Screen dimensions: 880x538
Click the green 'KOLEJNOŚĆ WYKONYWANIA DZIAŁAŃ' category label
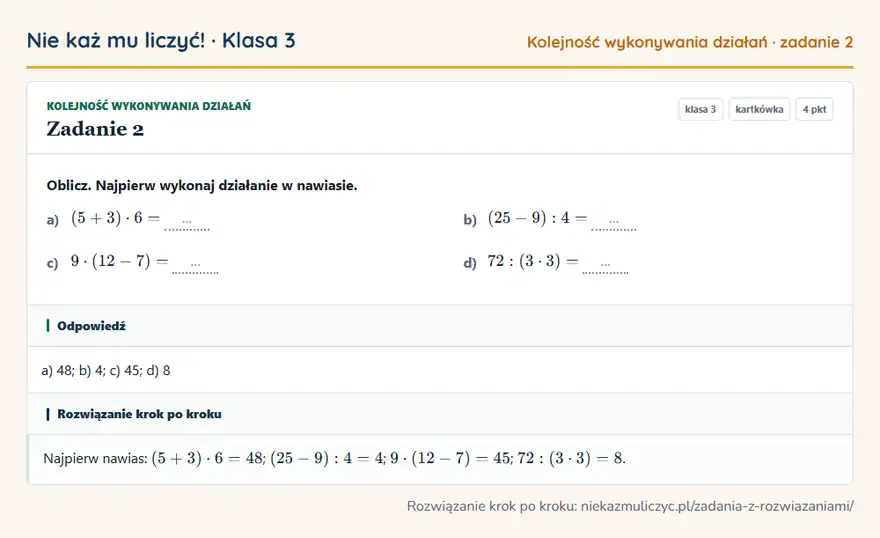(149, 106)
